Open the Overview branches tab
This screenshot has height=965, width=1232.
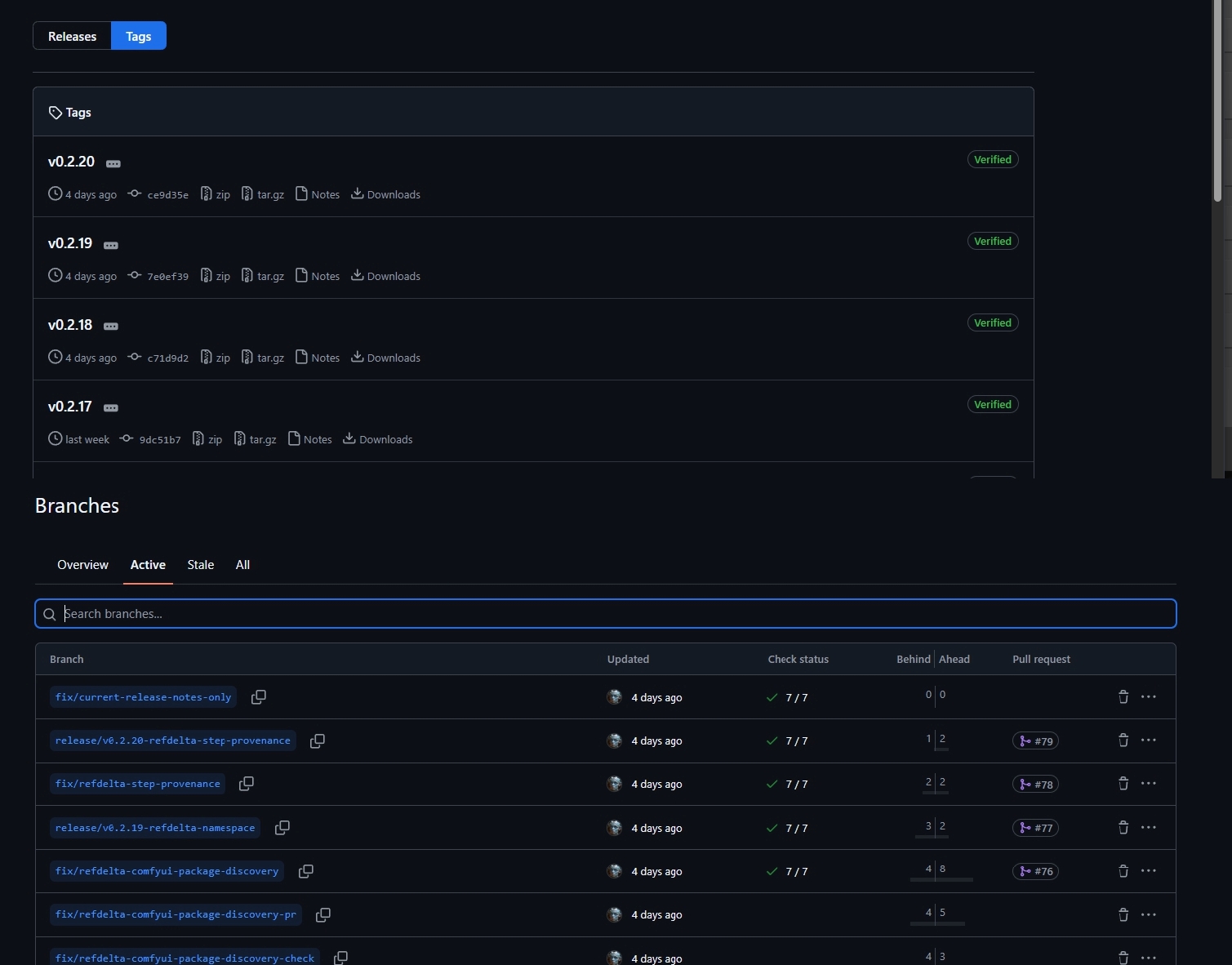point(82,565)
